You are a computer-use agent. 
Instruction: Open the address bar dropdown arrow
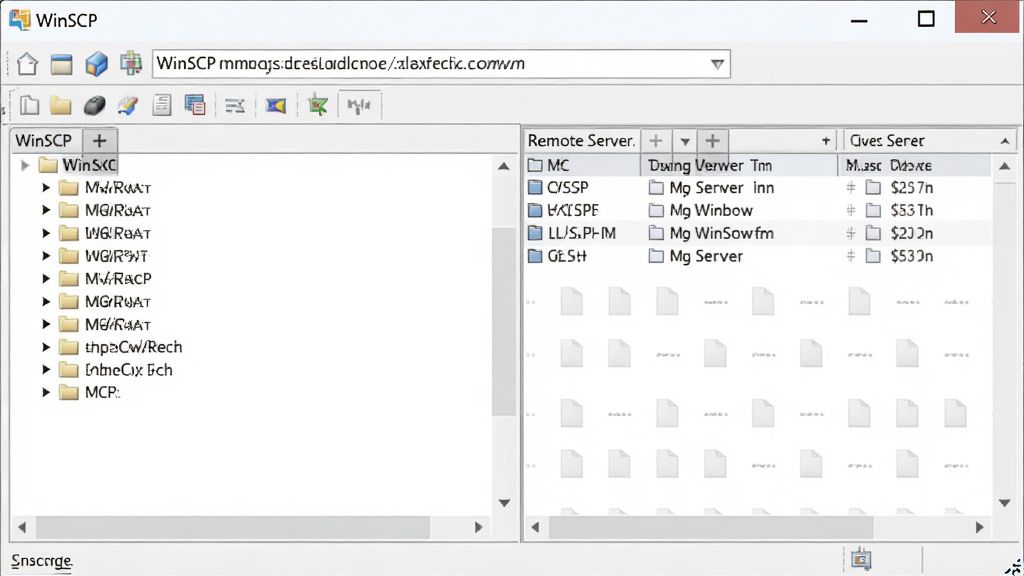(x=717, y=64)
